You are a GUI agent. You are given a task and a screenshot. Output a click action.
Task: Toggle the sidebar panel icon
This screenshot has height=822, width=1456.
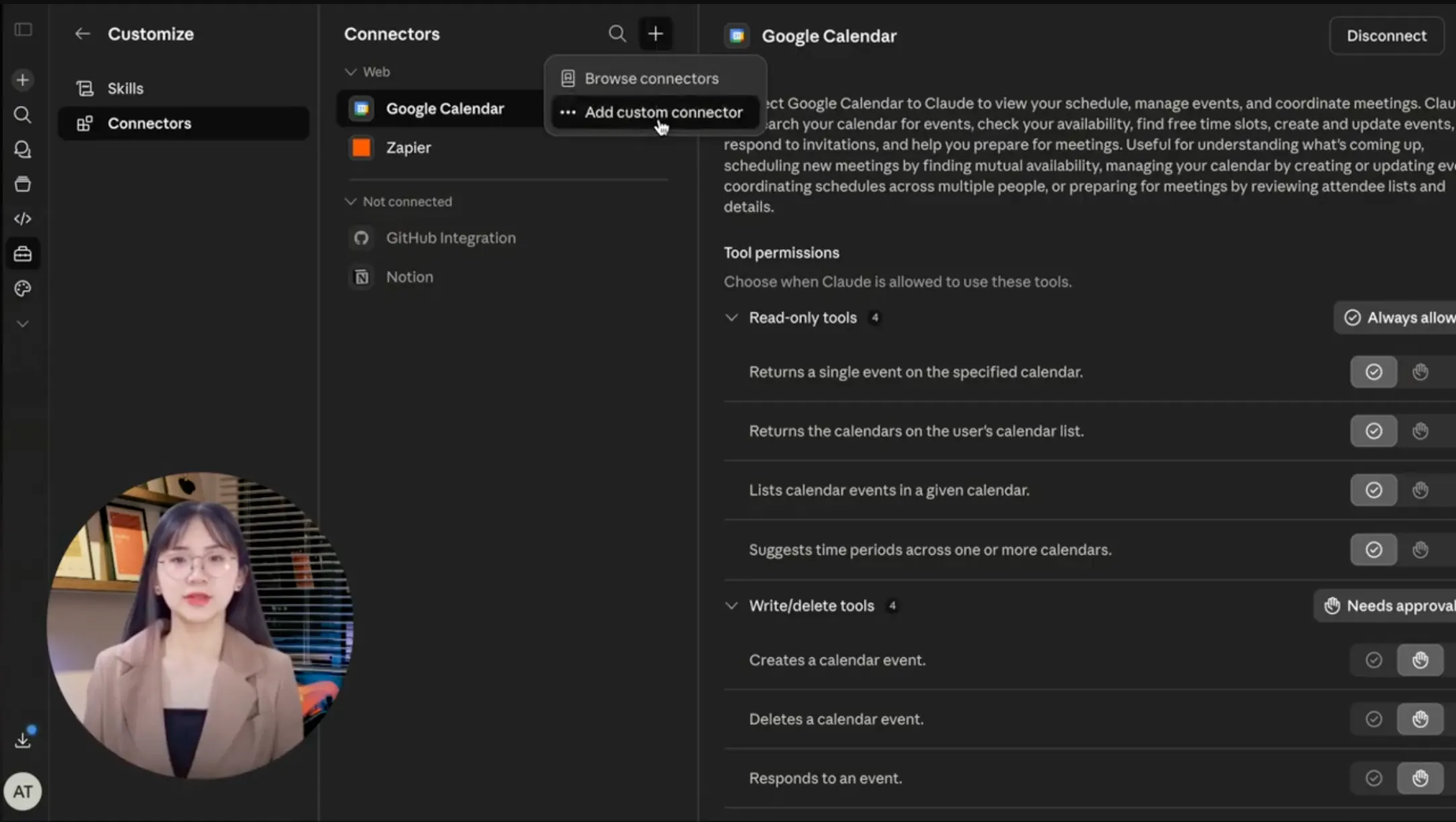tap(23, 30)
